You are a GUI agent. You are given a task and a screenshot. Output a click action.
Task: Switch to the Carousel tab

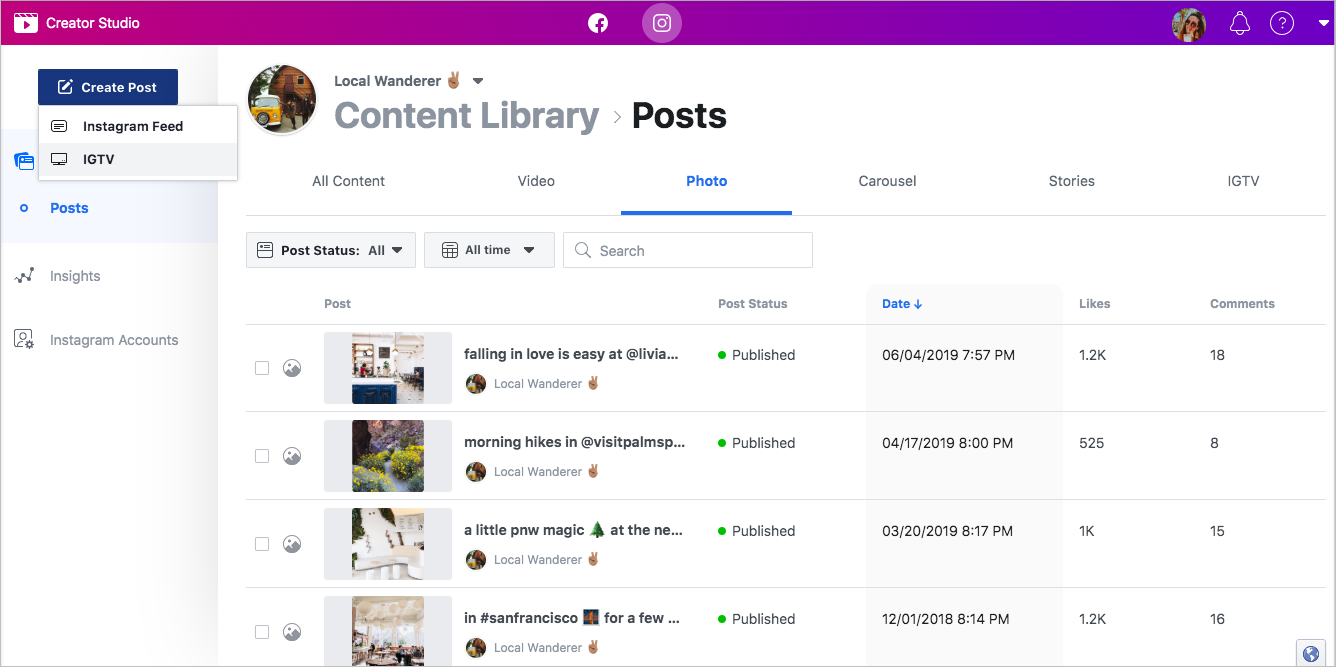click(887, 181)
